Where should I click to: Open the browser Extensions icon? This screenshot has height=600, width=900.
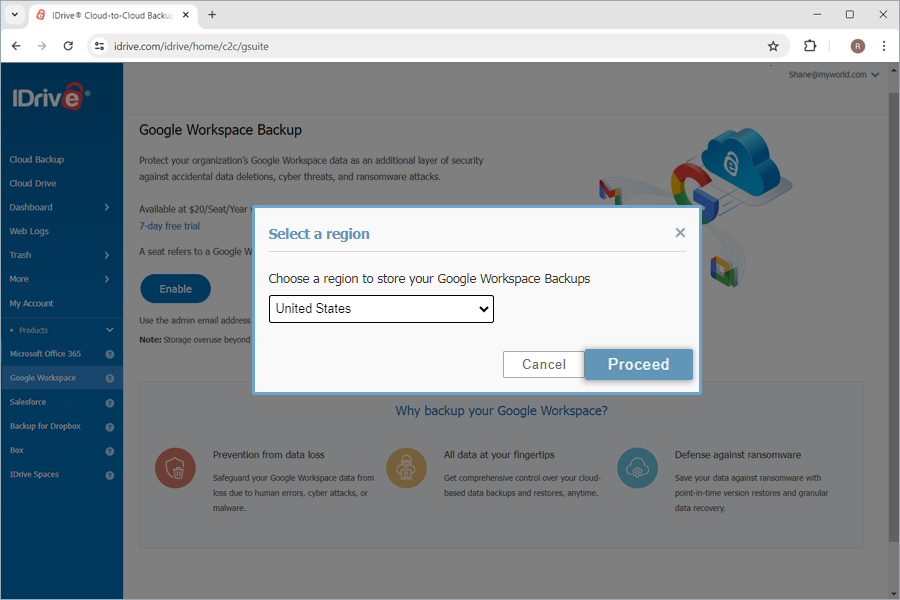810,46
